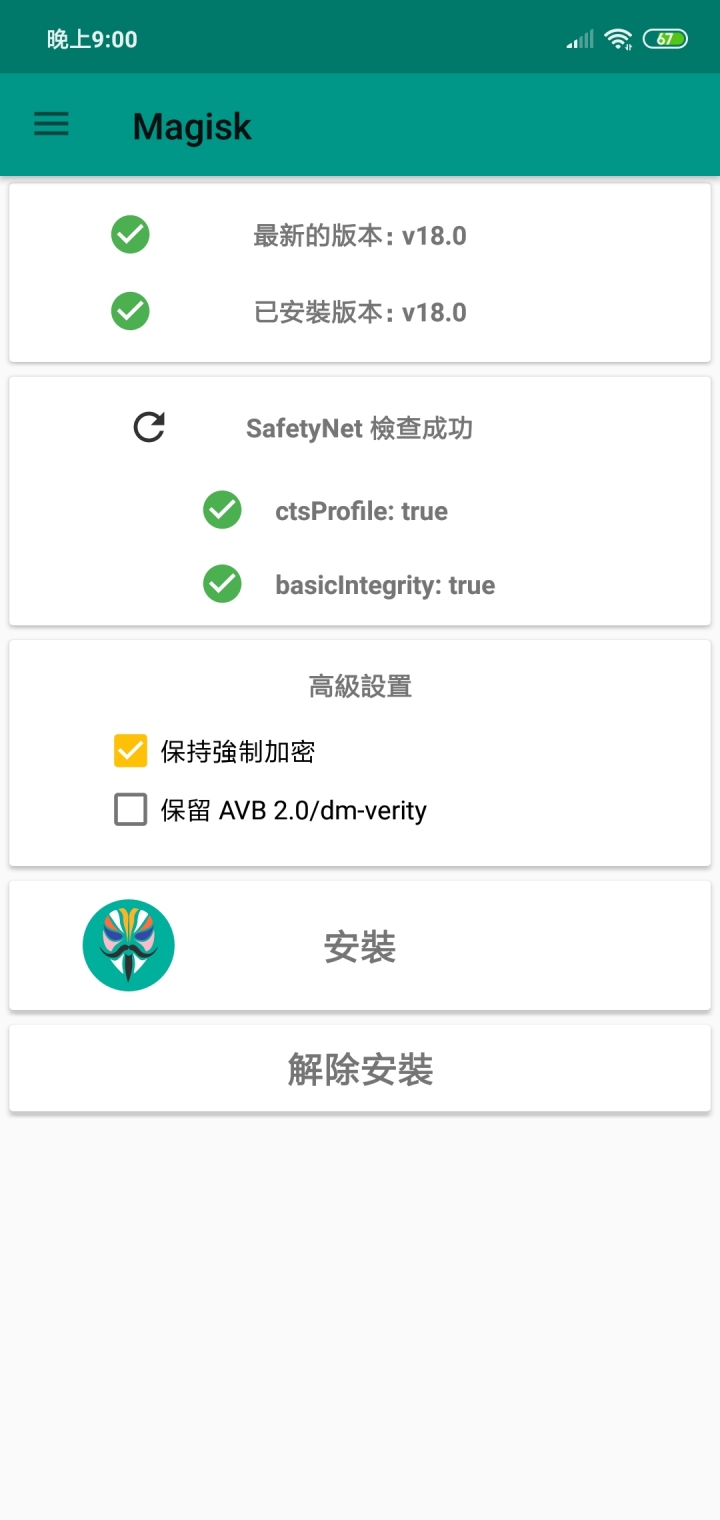The image size is (720, 1520).
Task: Collapse the 高級設置 section header
Action: pyautogui.click(x=360, y=686)
